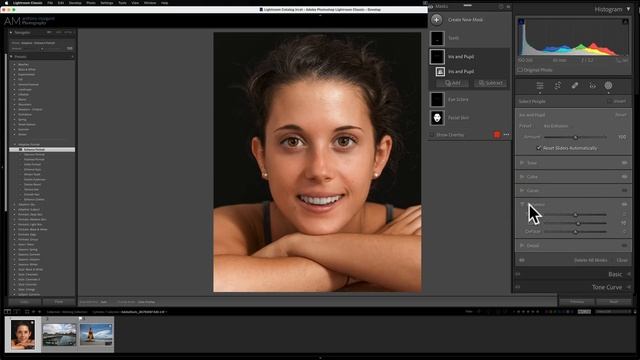This screenshot has width=640, height=360.
Task: Toggle the Invert checkbox
Action: (x=609, y=101)
